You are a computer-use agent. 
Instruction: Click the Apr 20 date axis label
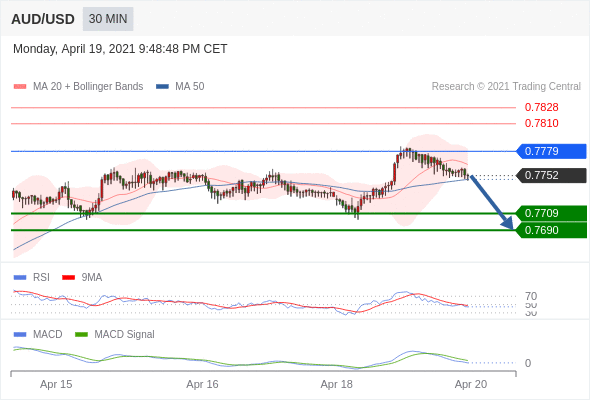tap(471, 384)
